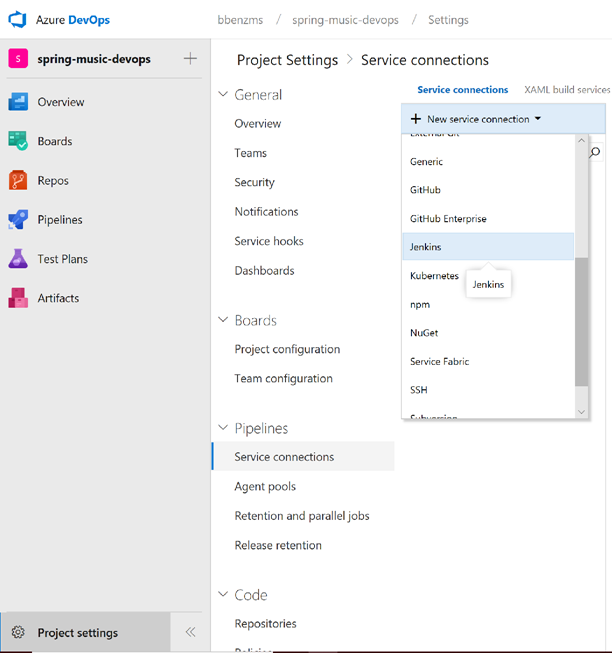Open the Dashboards settings page
612x653 pixels.
pyautogui.click(x=264, y=271)
